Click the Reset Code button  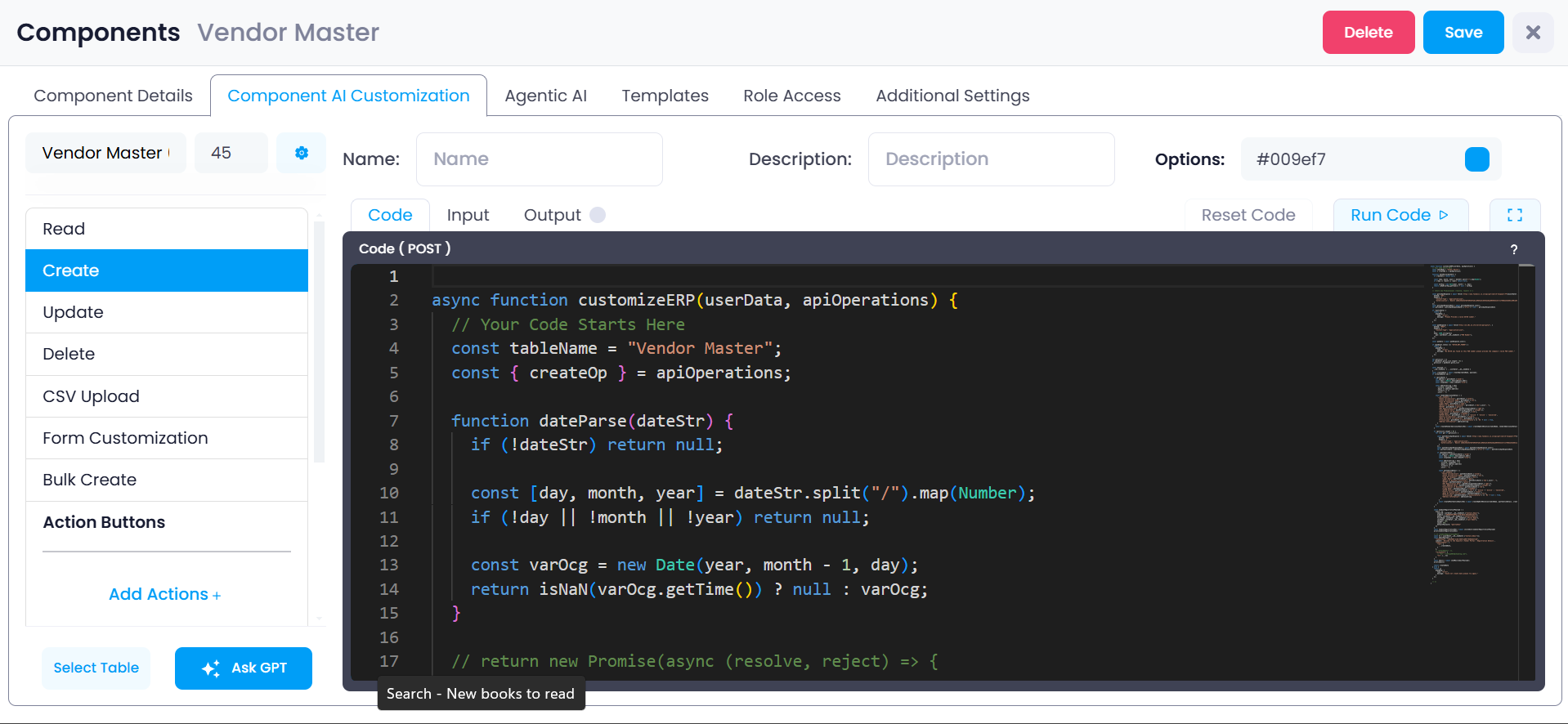(x=1248, y=215)
